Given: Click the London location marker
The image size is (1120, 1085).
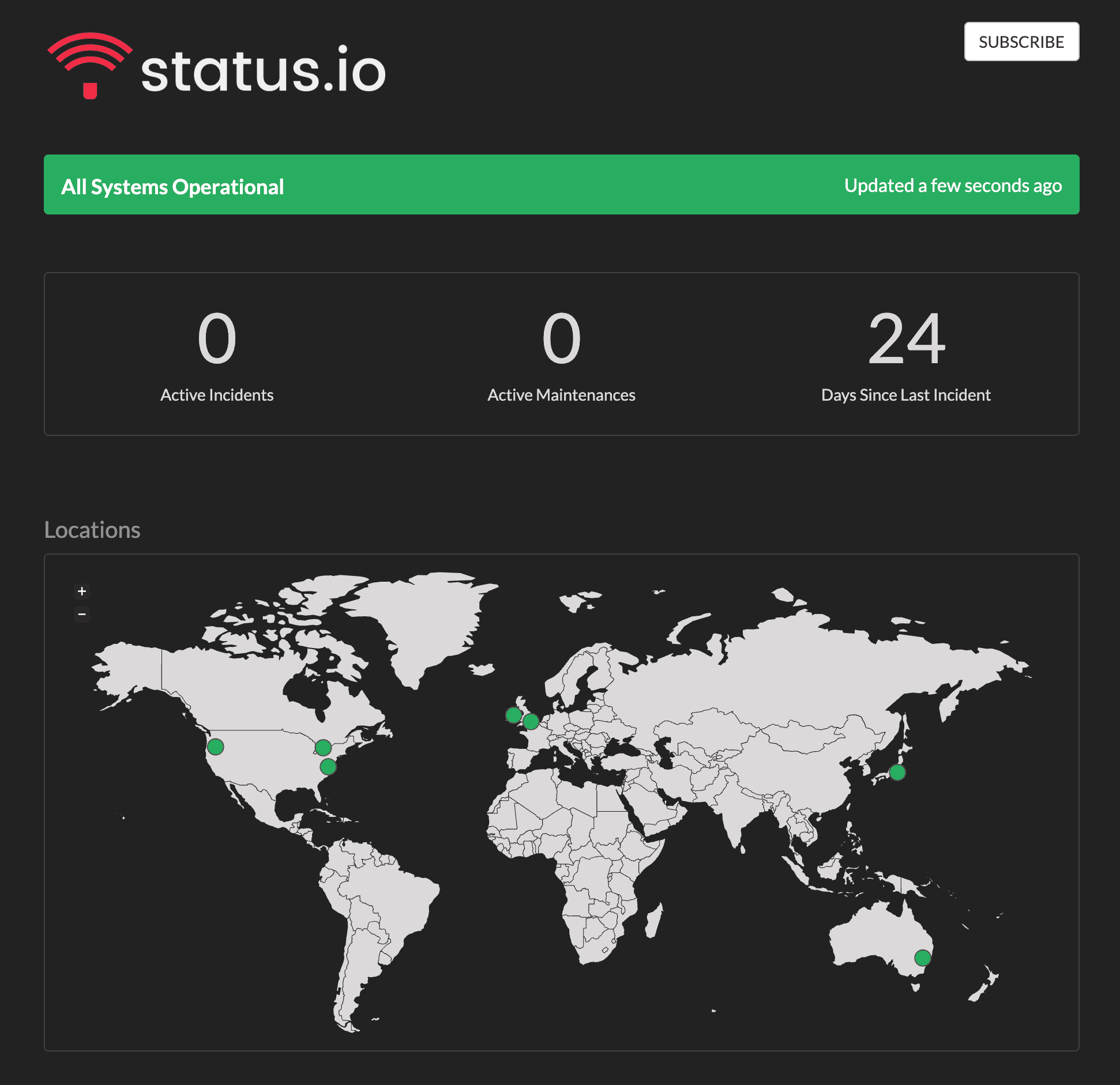Looking at the screenshot, I should (531, 721).
